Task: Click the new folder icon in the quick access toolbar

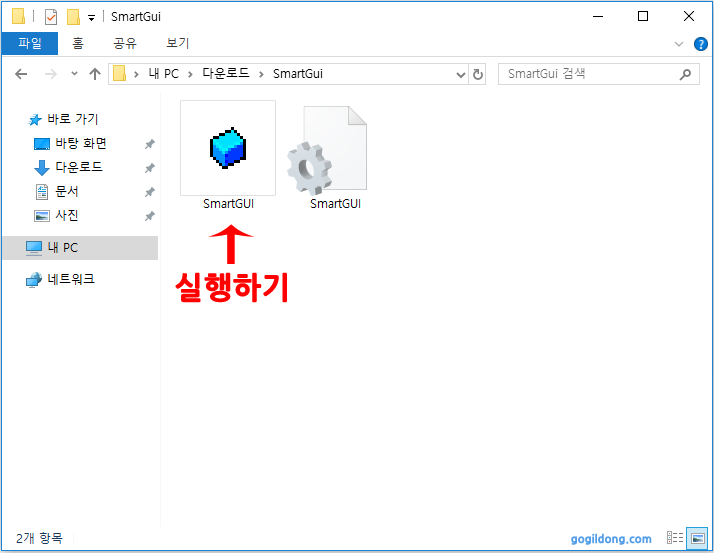Action: coord(73,17)
